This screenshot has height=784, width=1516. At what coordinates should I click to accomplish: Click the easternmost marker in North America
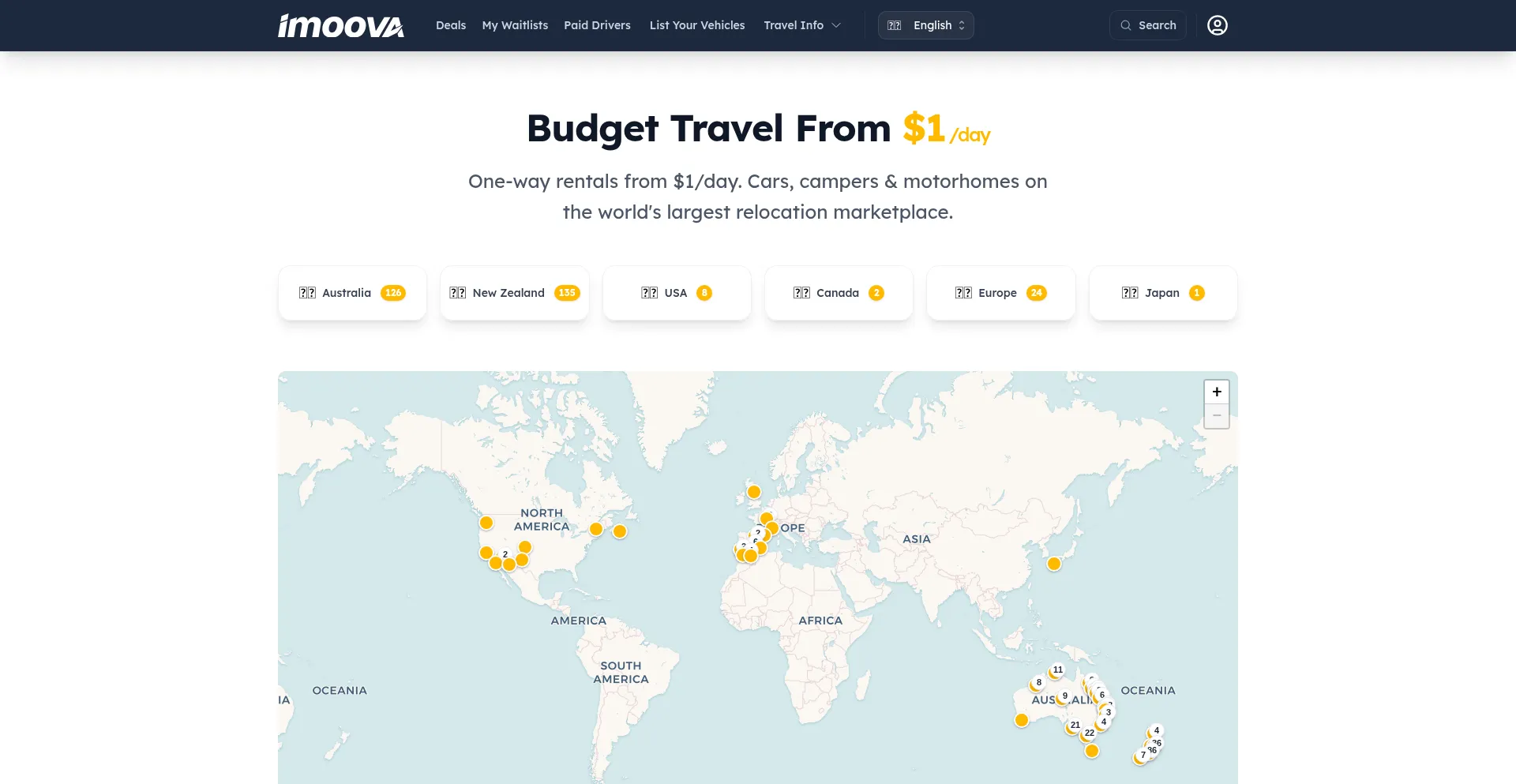coord(620,531)
